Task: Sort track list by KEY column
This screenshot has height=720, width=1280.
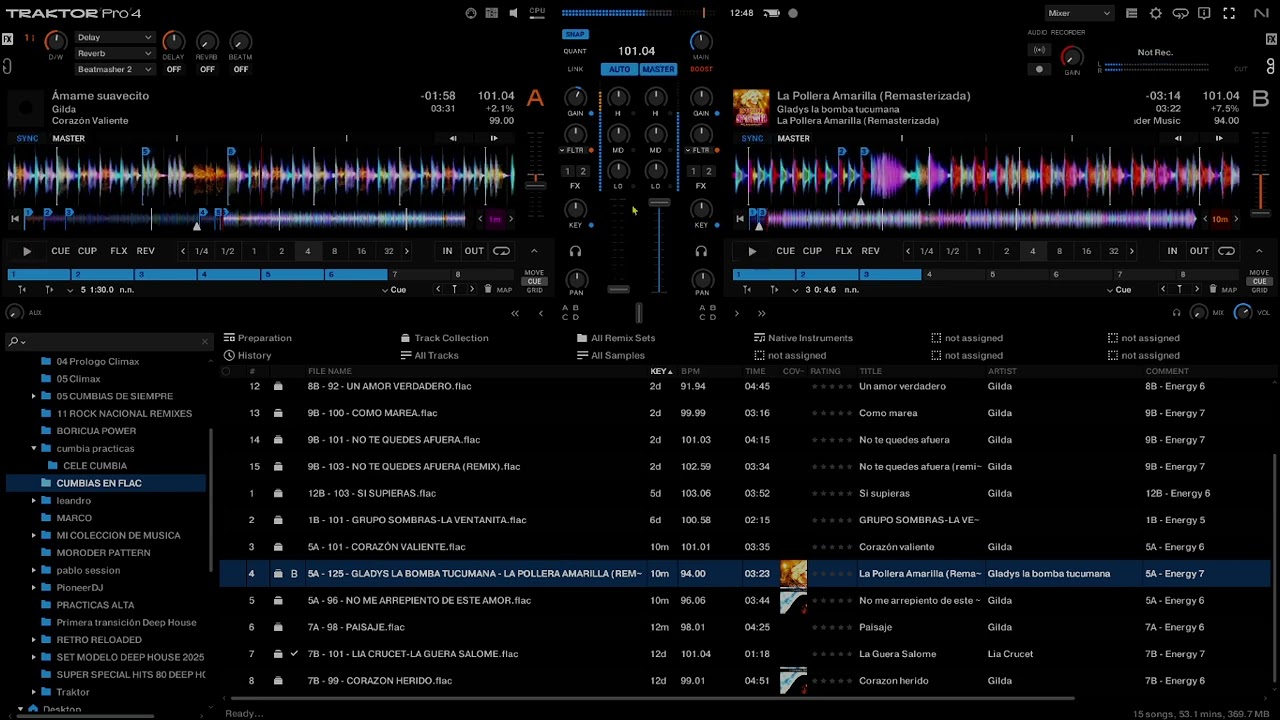Action: click(x=660, y=371)
